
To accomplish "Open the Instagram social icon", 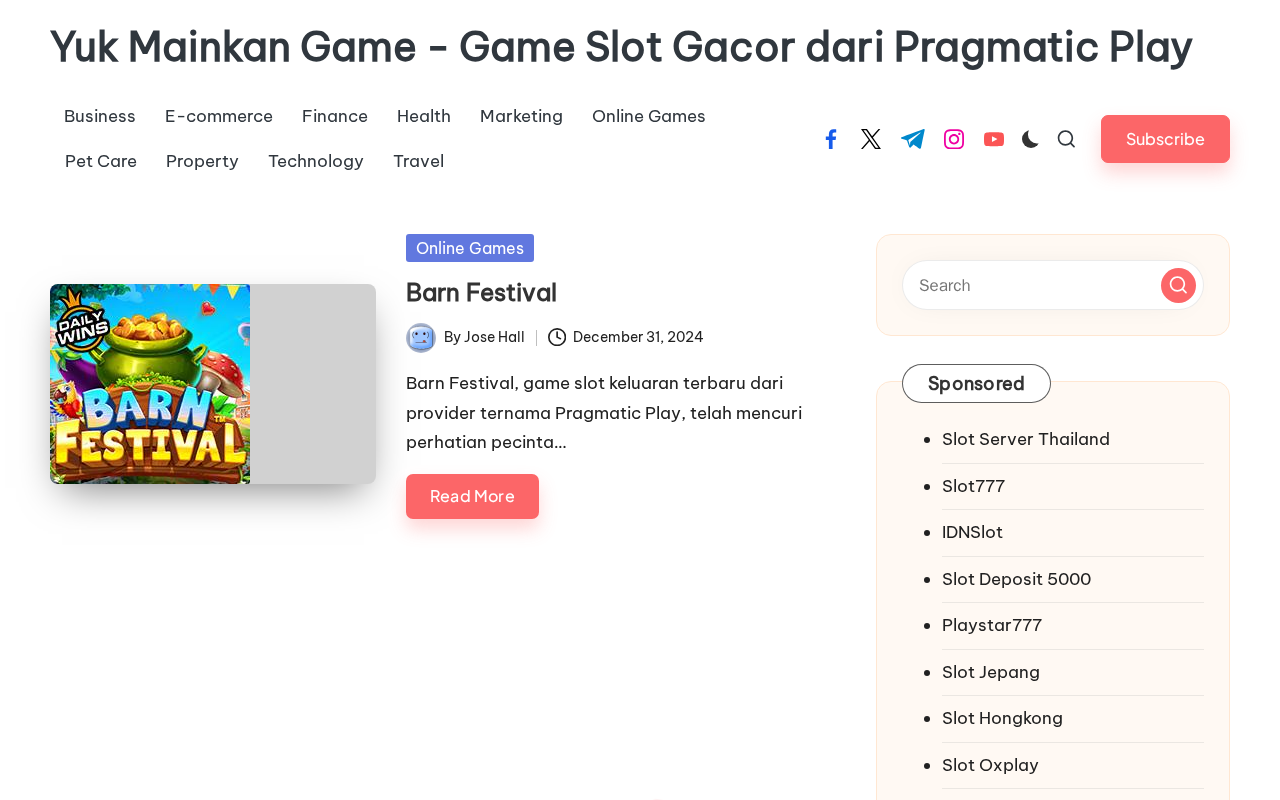I will [x=954, y=139].
